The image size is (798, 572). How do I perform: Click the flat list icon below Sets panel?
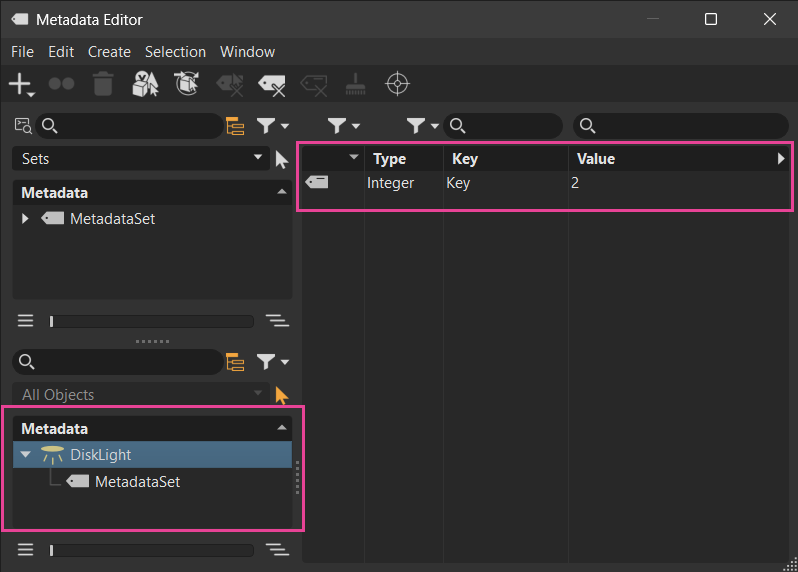(25, 321)
